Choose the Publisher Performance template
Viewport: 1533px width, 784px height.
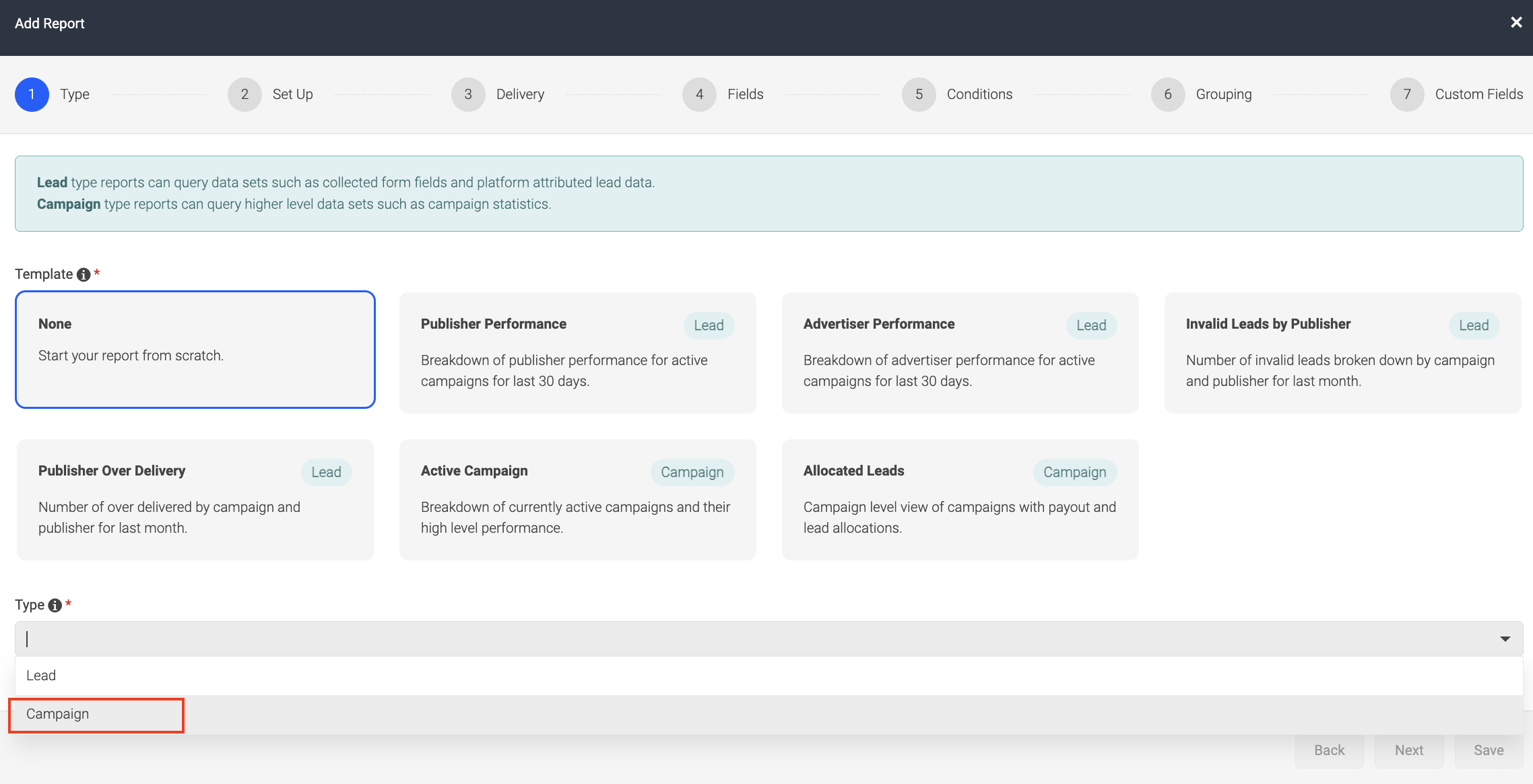(578, 353)
